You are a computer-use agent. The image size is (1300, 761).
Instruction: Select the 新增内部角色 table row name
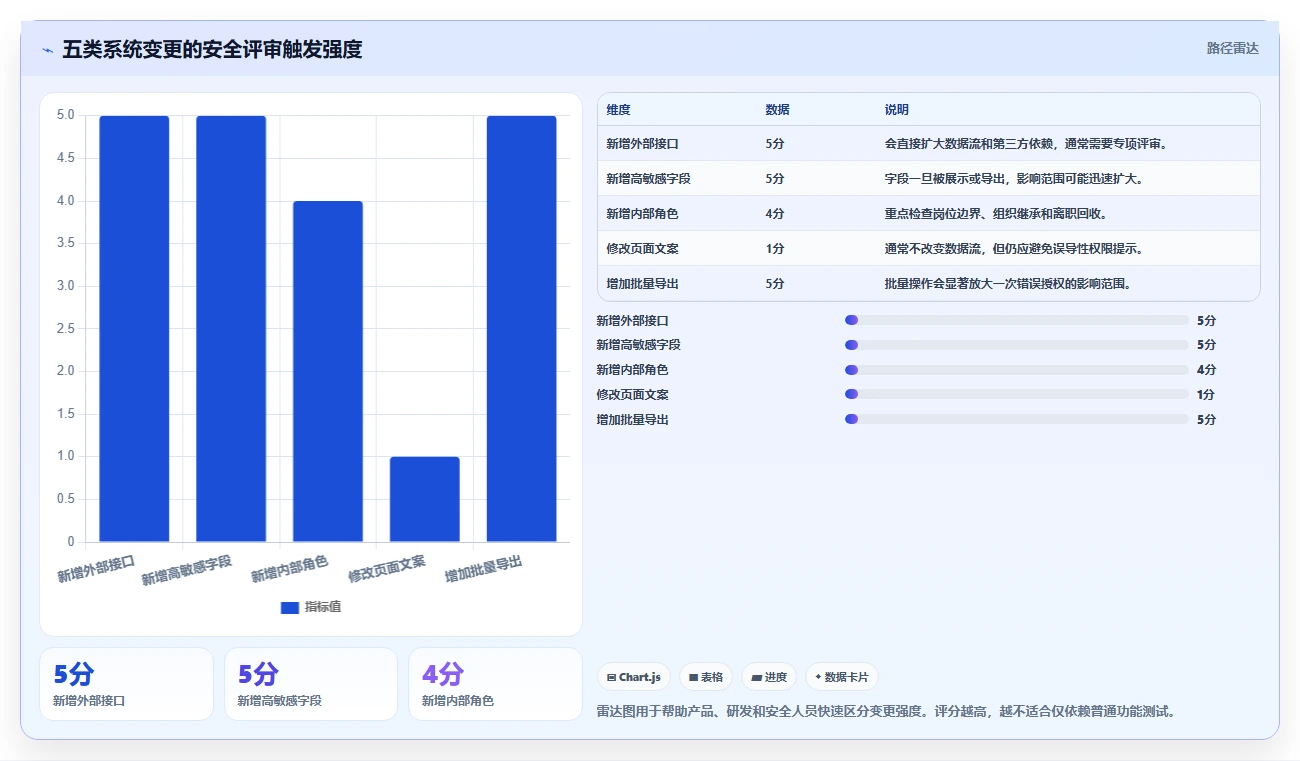(x=642, y=214)
